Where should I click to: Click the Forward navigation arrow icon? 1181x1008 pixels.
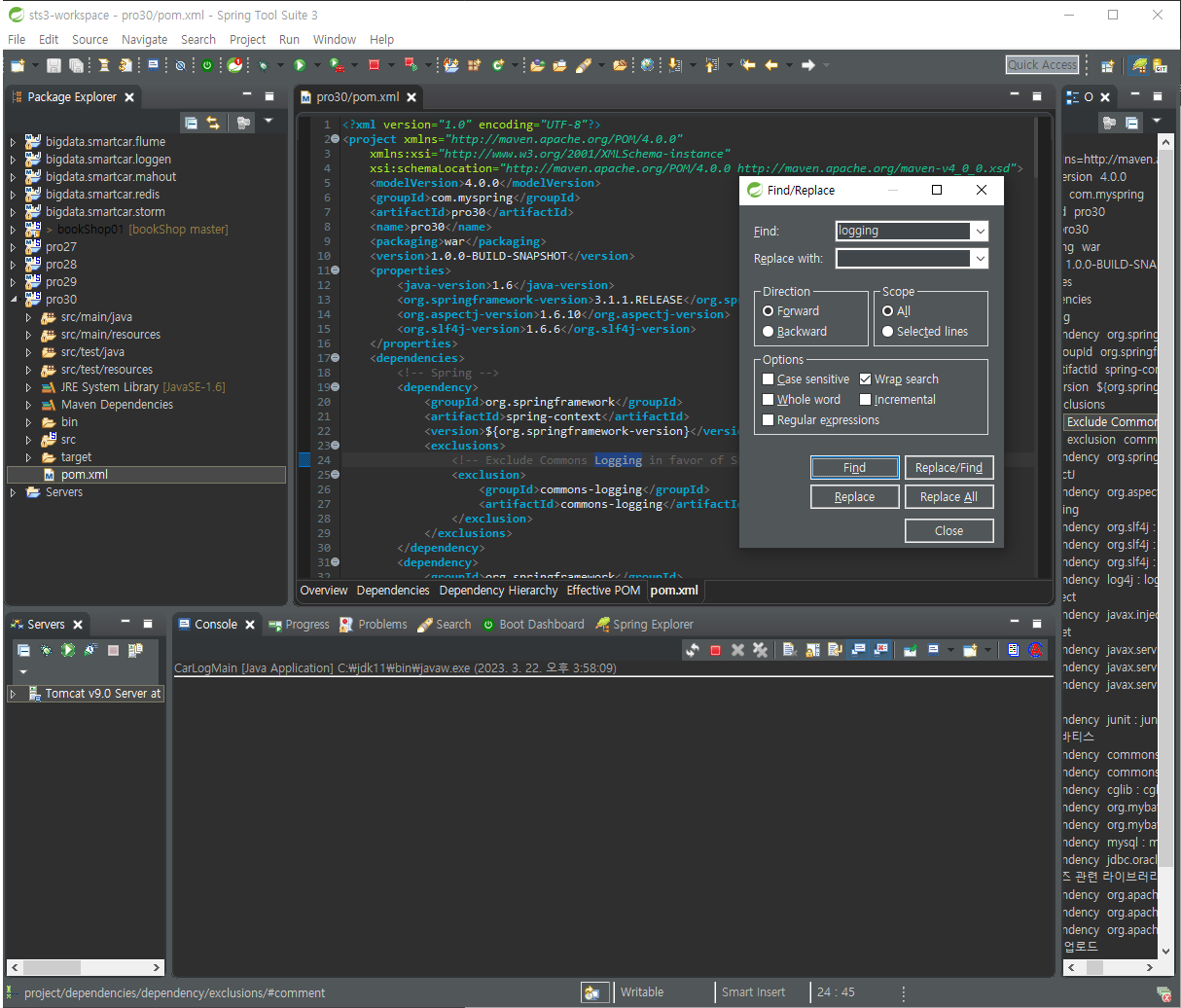point(807,65)
